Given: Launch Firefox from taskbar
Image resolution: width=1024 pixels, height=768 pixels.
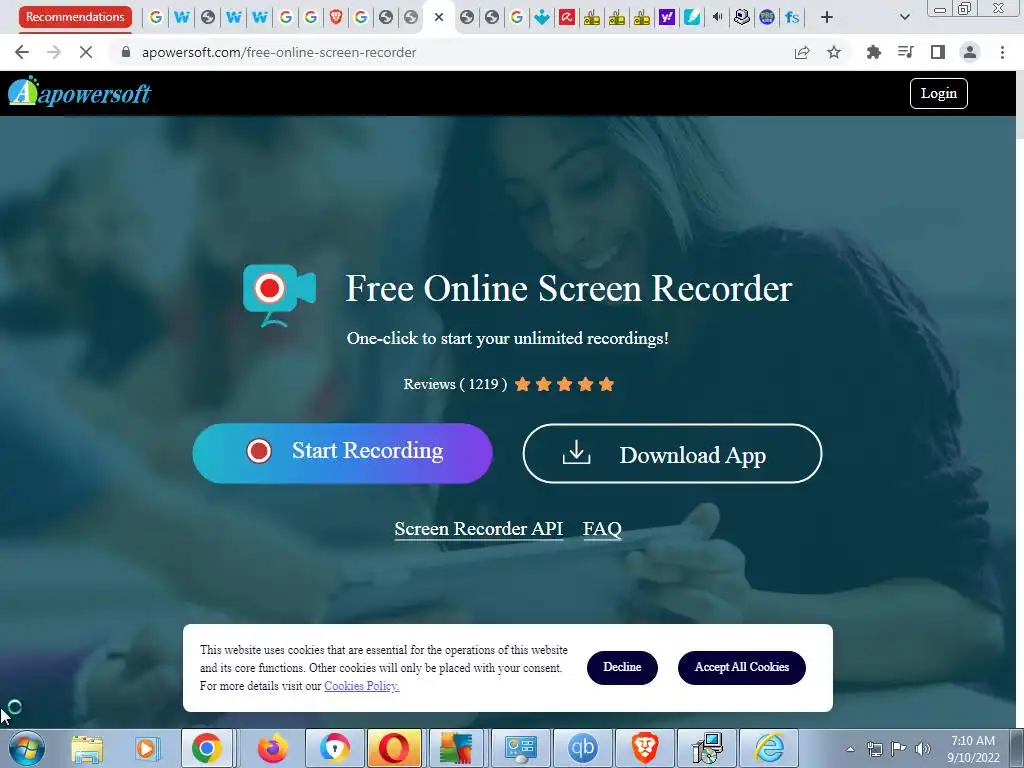Looking at the screenshot, I should point(272,748).
